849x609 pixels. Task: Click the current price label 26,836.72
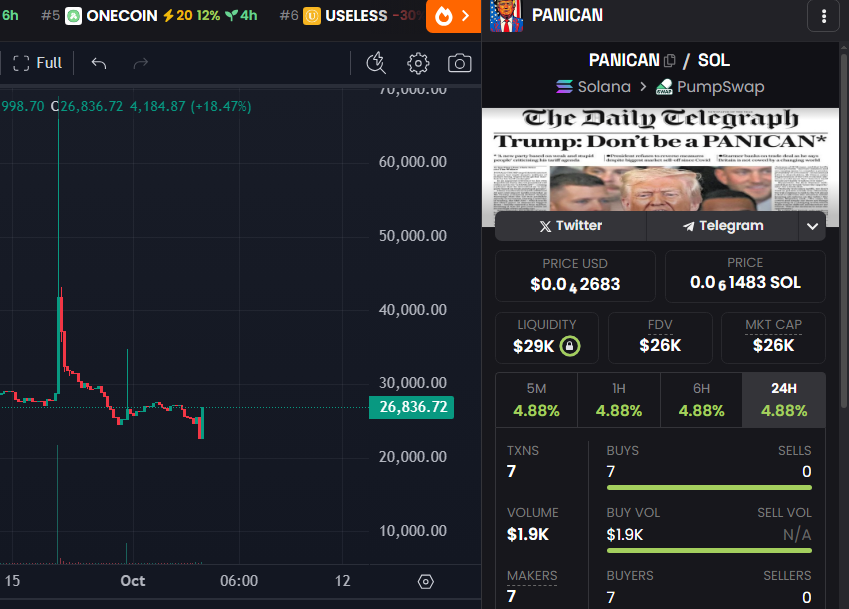412,407
